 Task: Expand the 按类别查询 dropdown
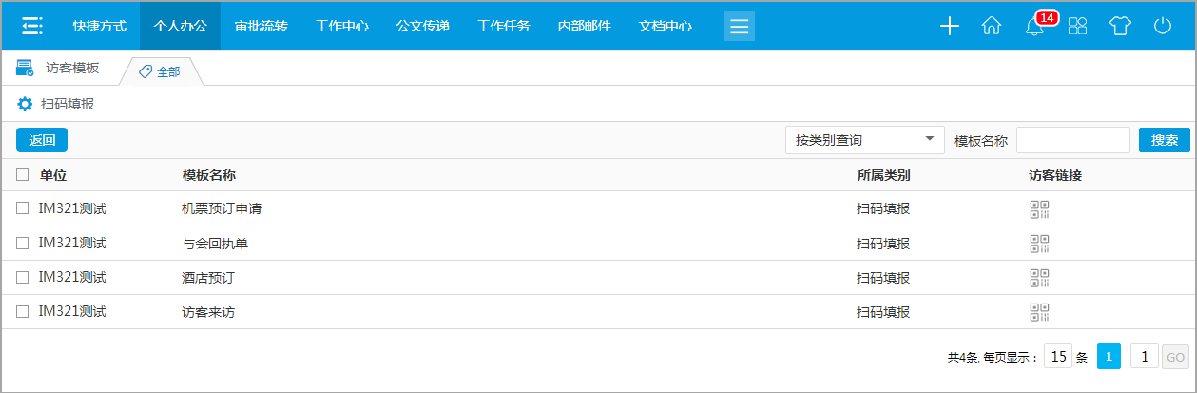coord(865,140)
